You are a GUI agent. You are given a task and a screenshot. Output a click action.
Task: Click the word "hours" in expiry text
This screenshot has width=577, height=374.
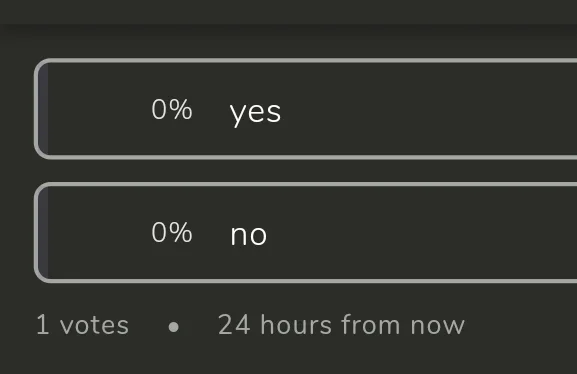click(x=296, y=325)
